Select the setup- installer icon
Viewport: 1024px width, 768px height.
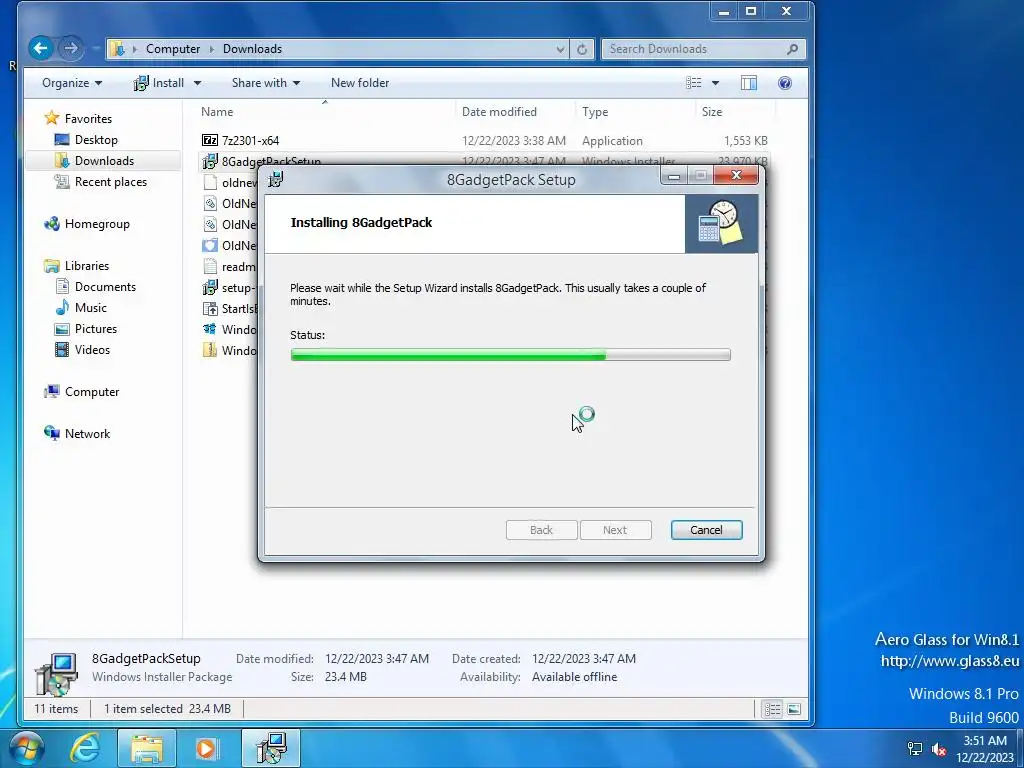coord(210,287)
